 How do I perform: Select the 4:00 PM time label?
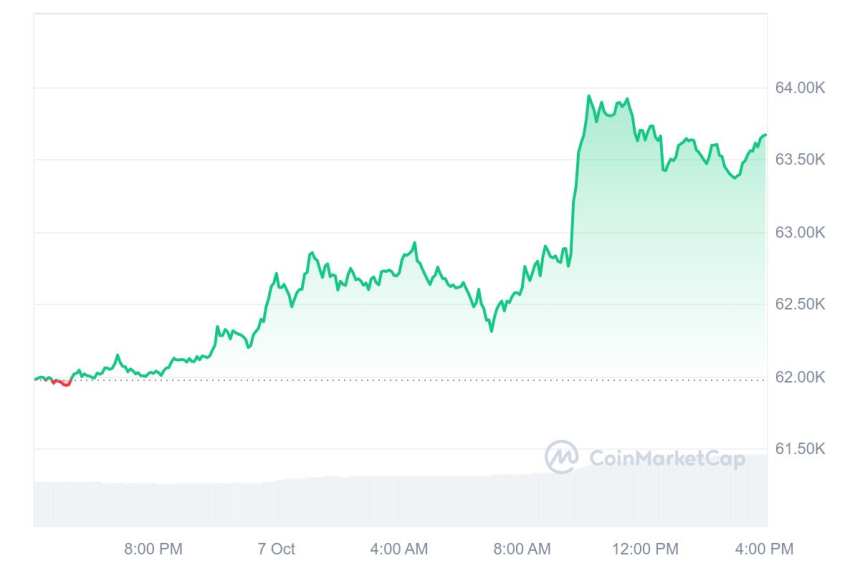pos(766,549)
